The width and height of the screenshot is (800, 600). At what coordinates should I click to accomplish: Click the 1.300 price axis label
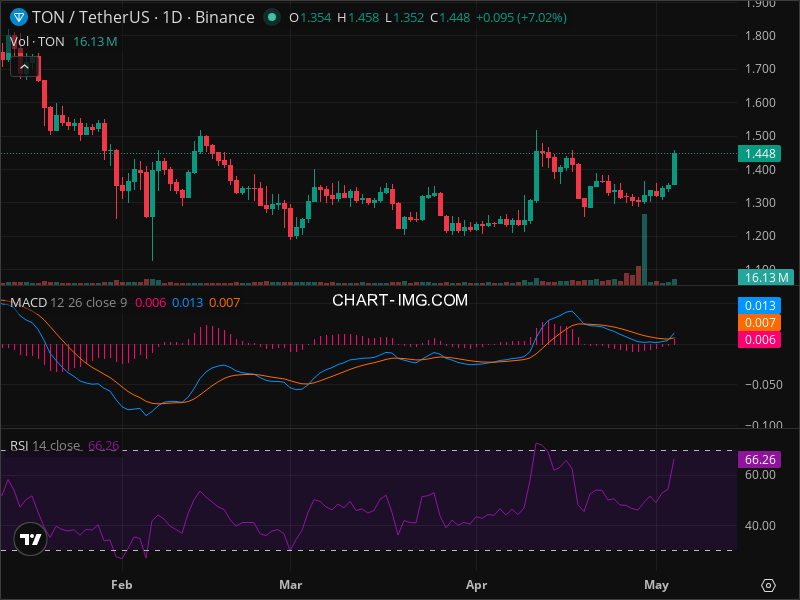pos(760,203)
